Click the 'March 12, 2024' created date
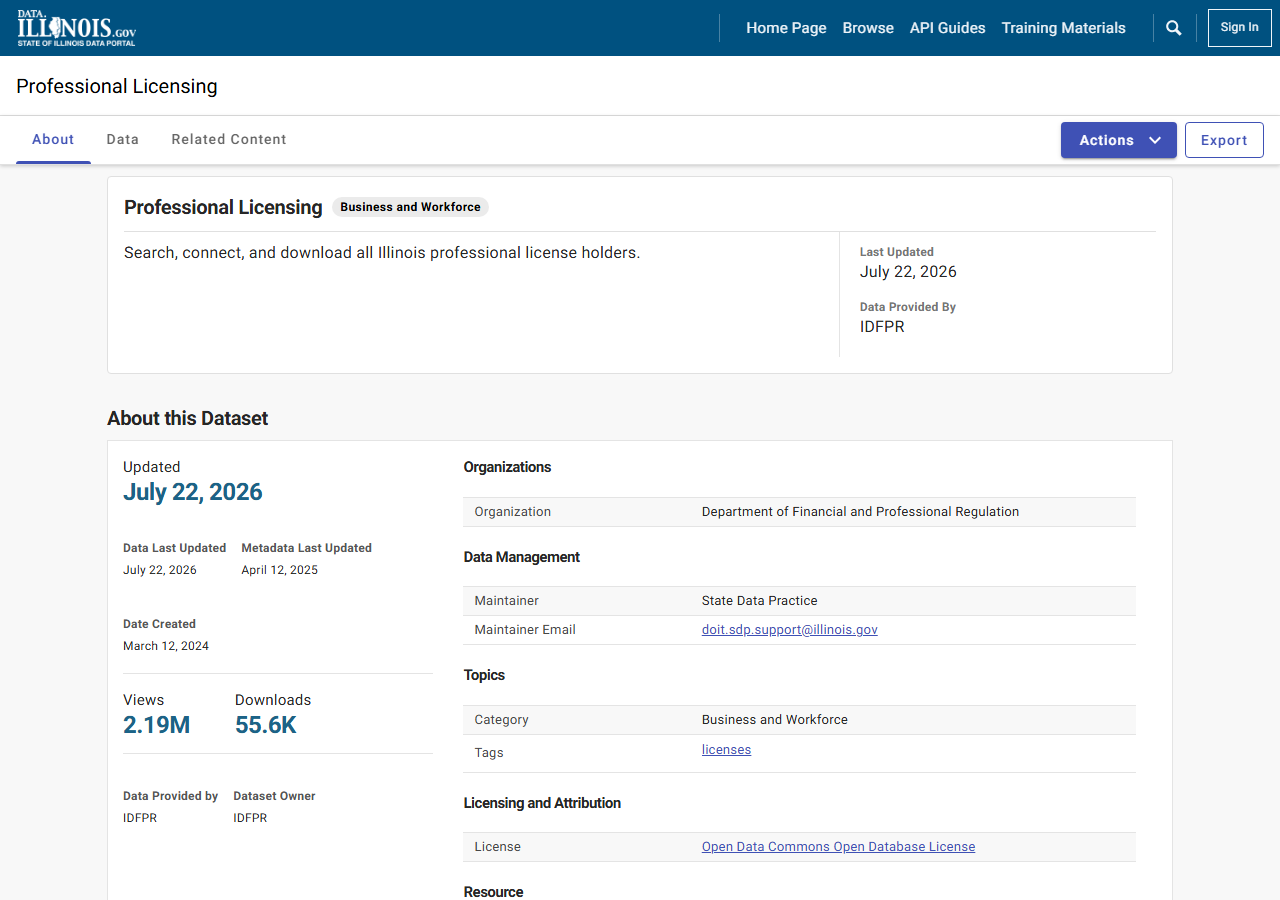 point(166,646)
